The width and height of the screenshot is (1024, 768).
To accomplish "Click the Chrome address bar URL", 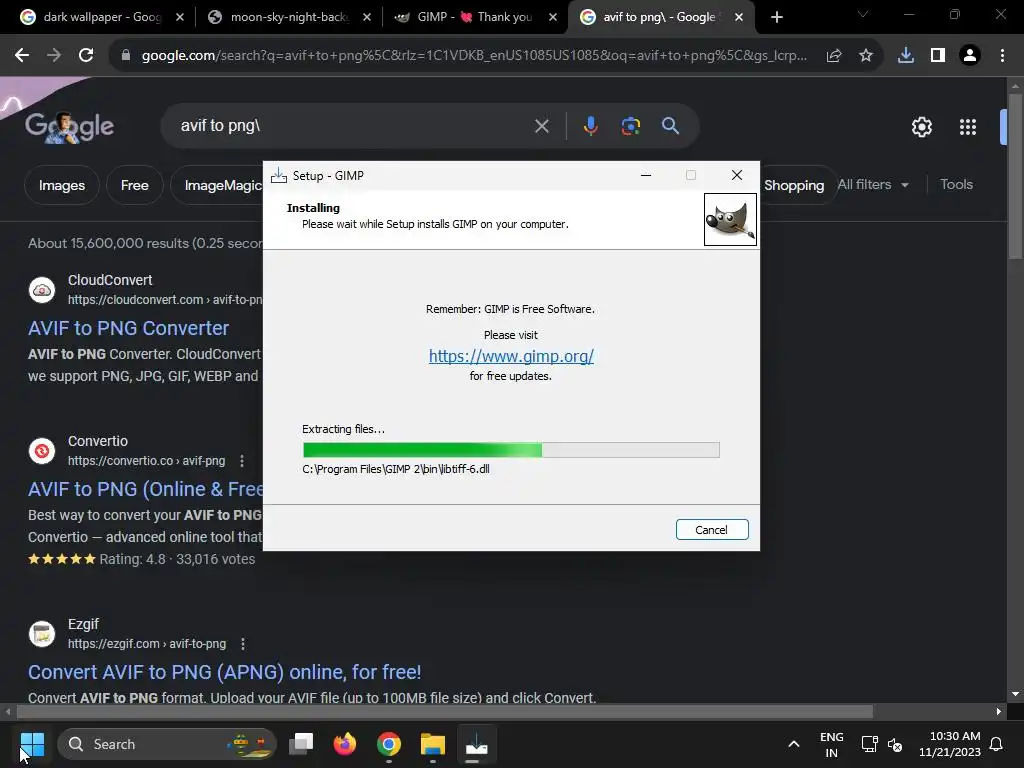I will coord(473,56).
